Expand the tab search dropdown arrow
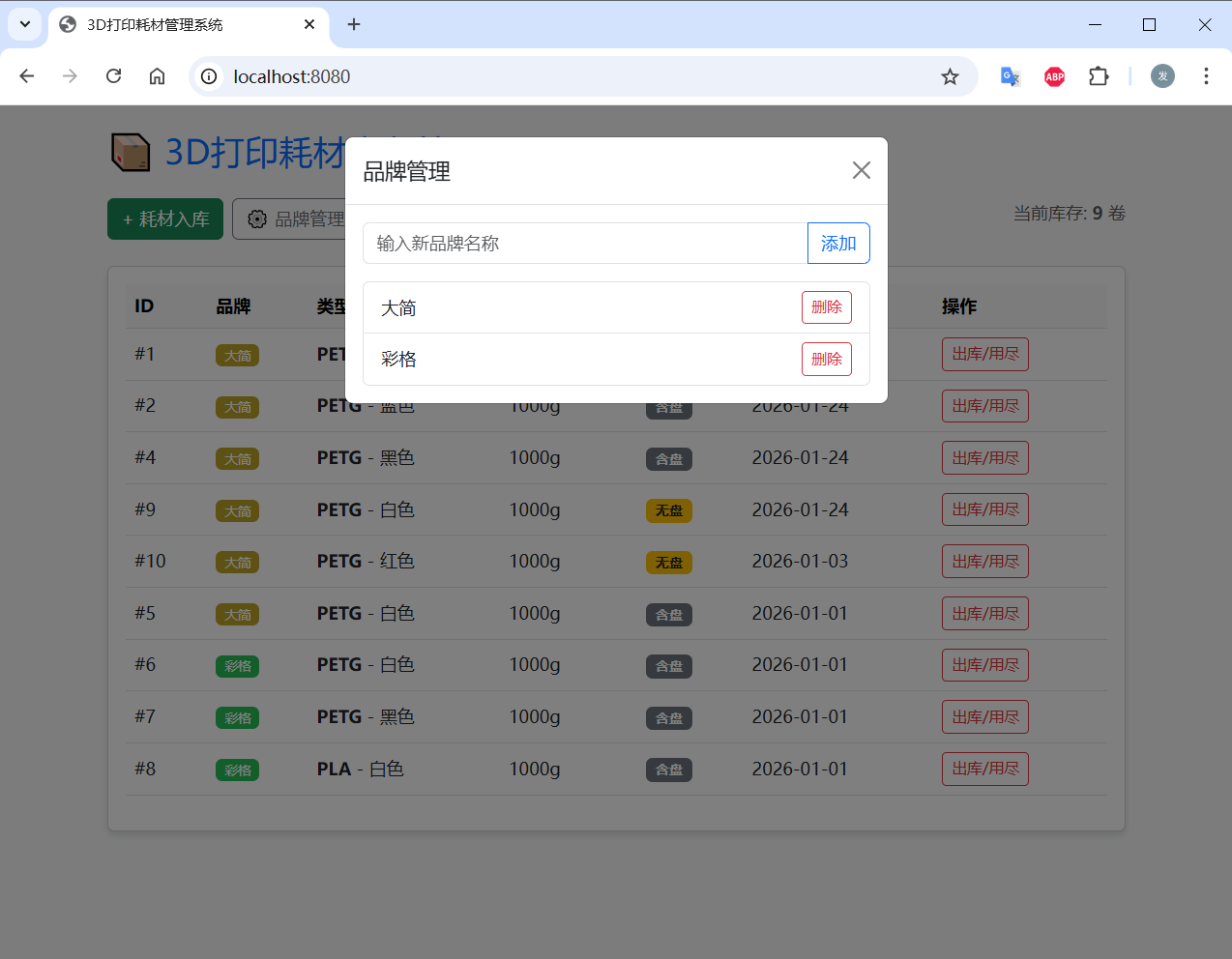Screen dimensions: 1232x959 pos(25,24)
